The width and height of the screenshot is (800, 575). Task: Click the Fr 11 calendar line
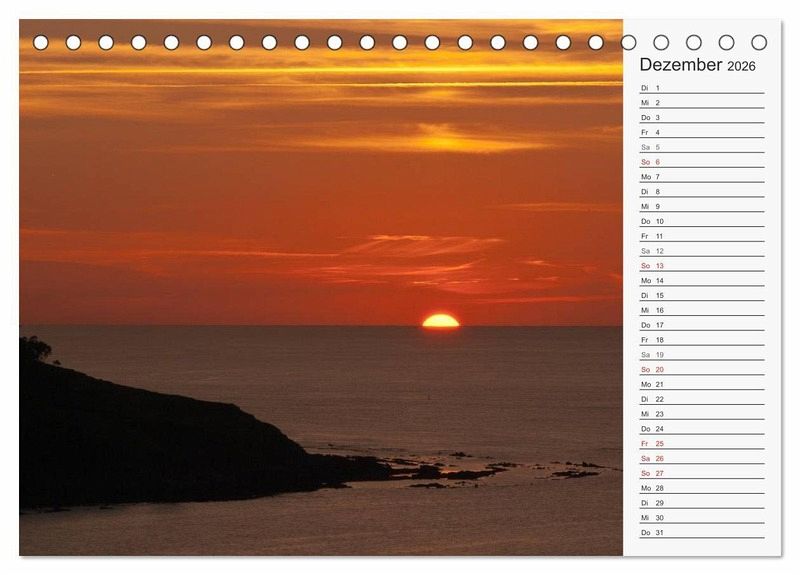(700, 236)
